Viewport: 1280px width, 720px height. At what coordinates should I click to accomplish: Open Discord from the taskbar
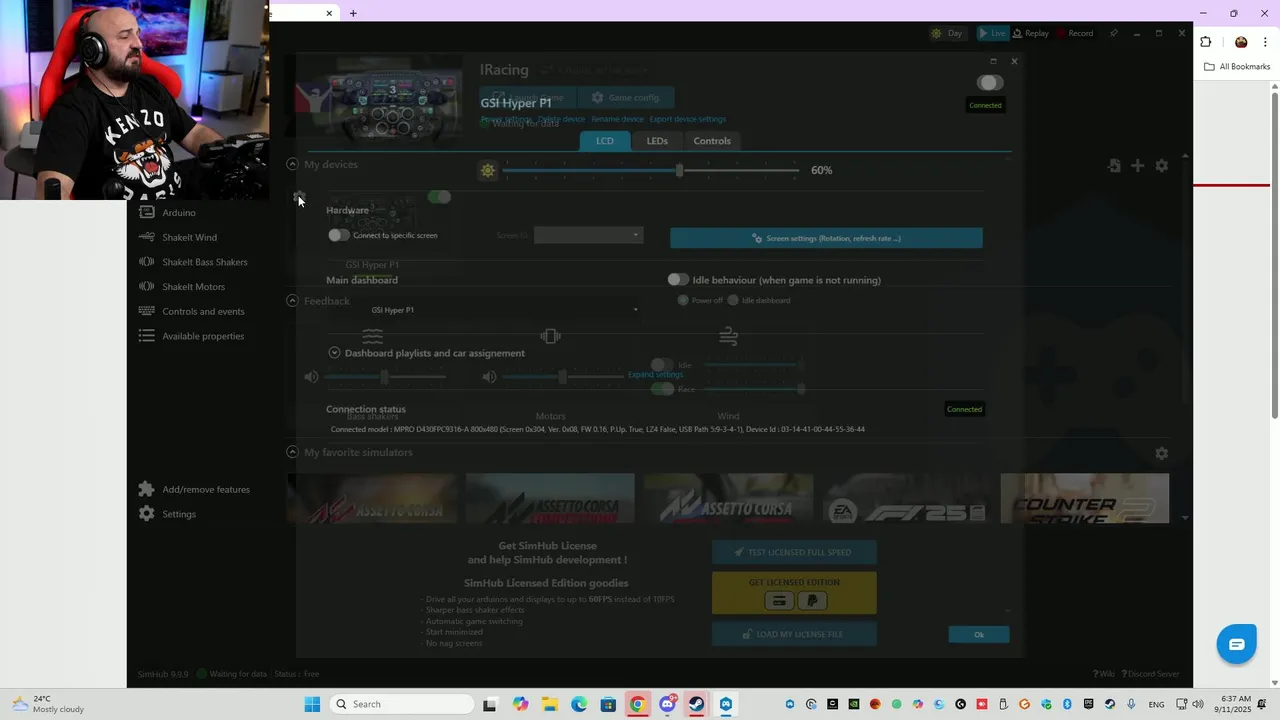click(667, 704)
